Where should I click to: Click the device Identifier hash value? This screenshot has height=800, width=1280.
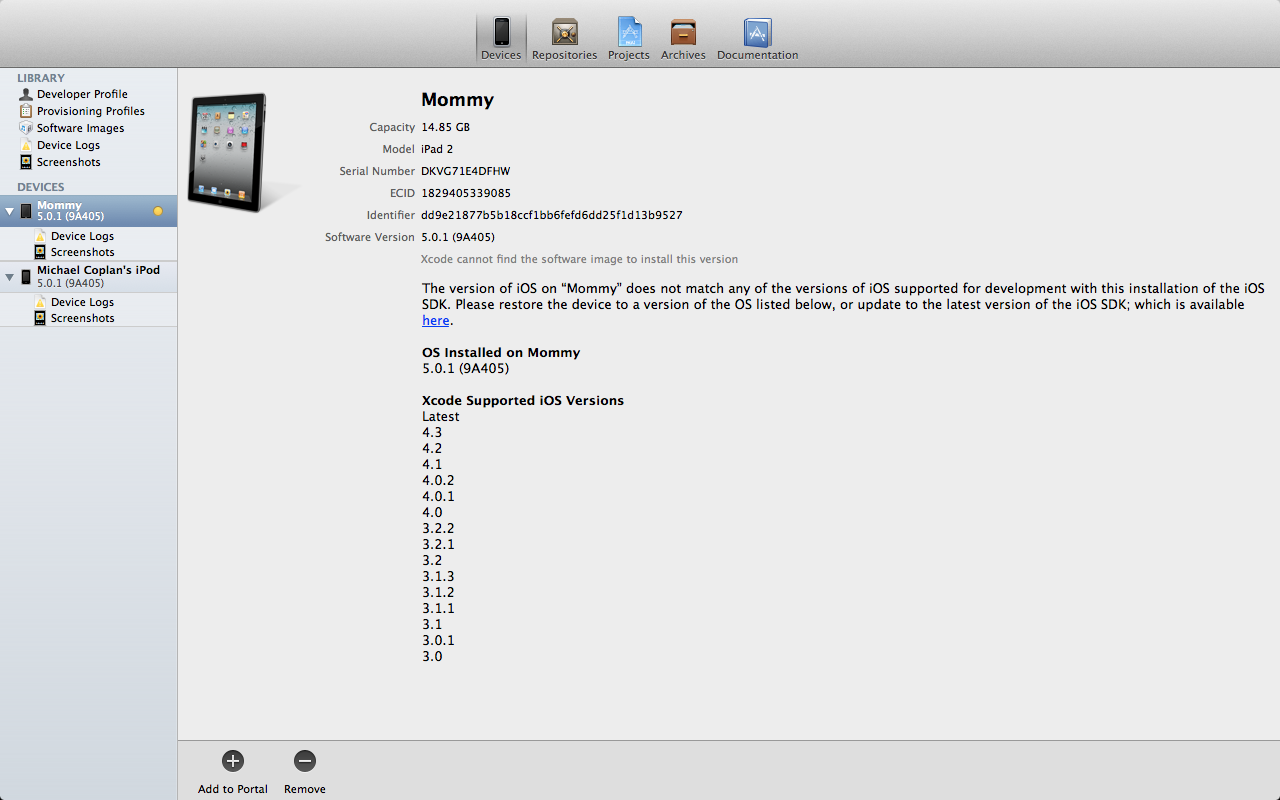click(x=552, y=215)
